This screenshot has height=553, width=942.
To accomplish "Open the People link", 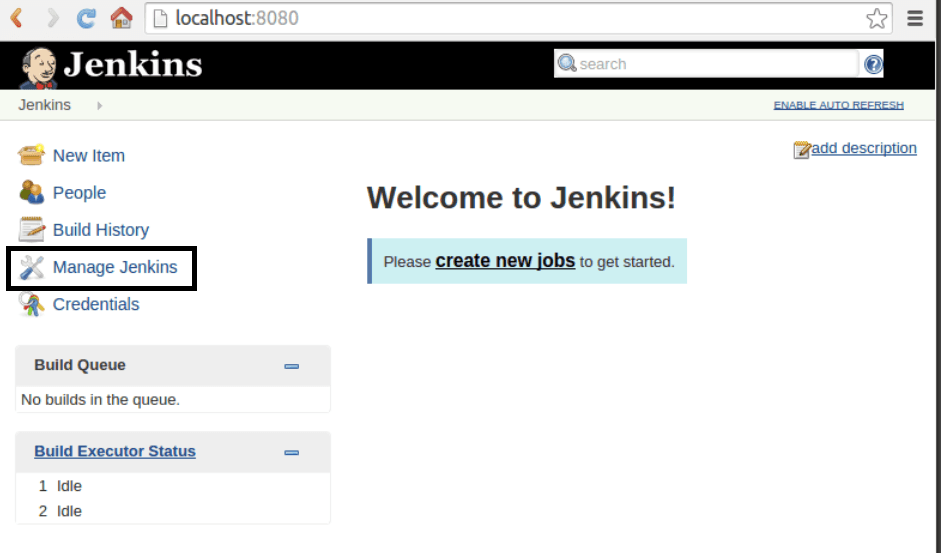I will point(79,193).
